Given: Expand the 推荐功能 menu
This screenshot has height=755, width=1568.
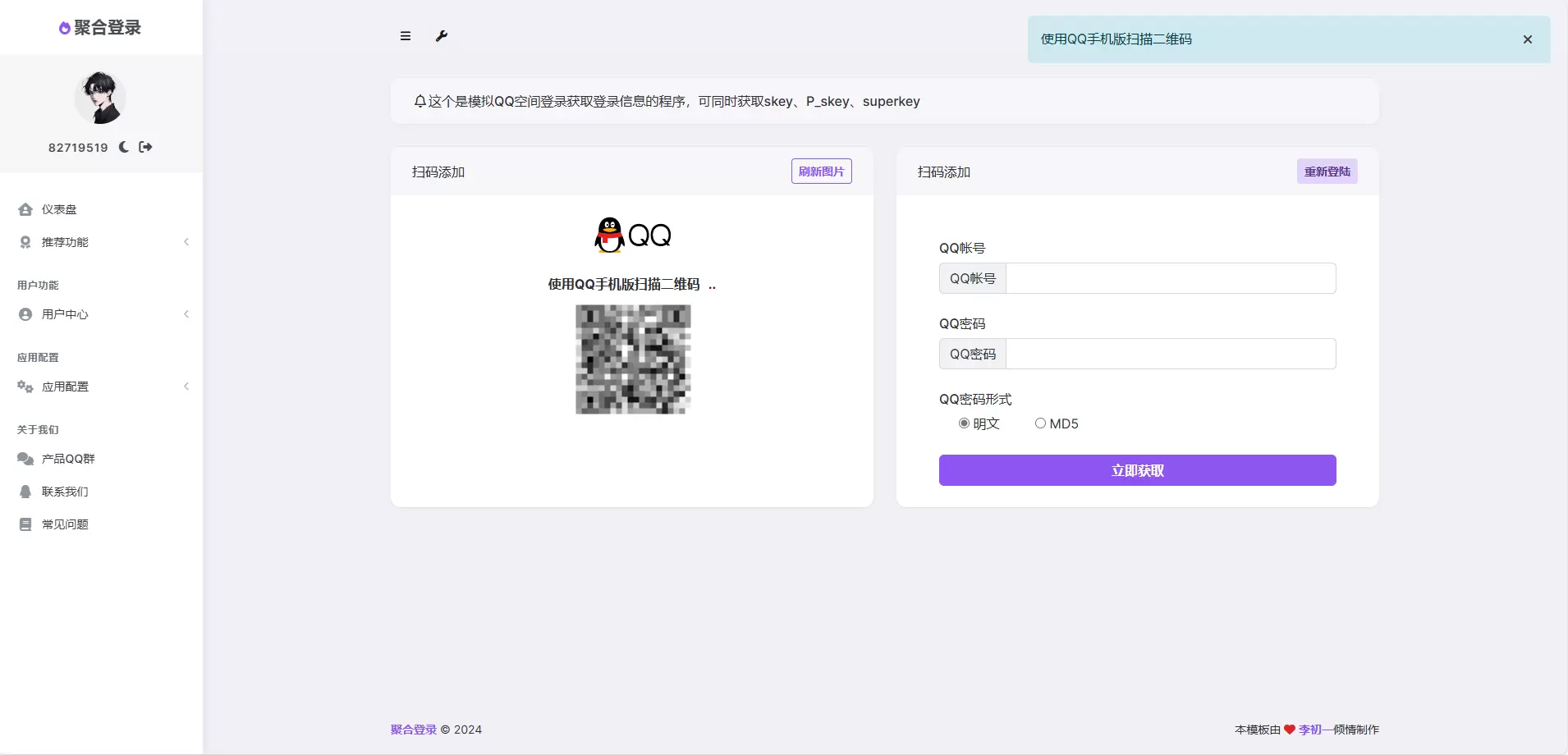Looking at the screenshot, I should click(102, 242).
